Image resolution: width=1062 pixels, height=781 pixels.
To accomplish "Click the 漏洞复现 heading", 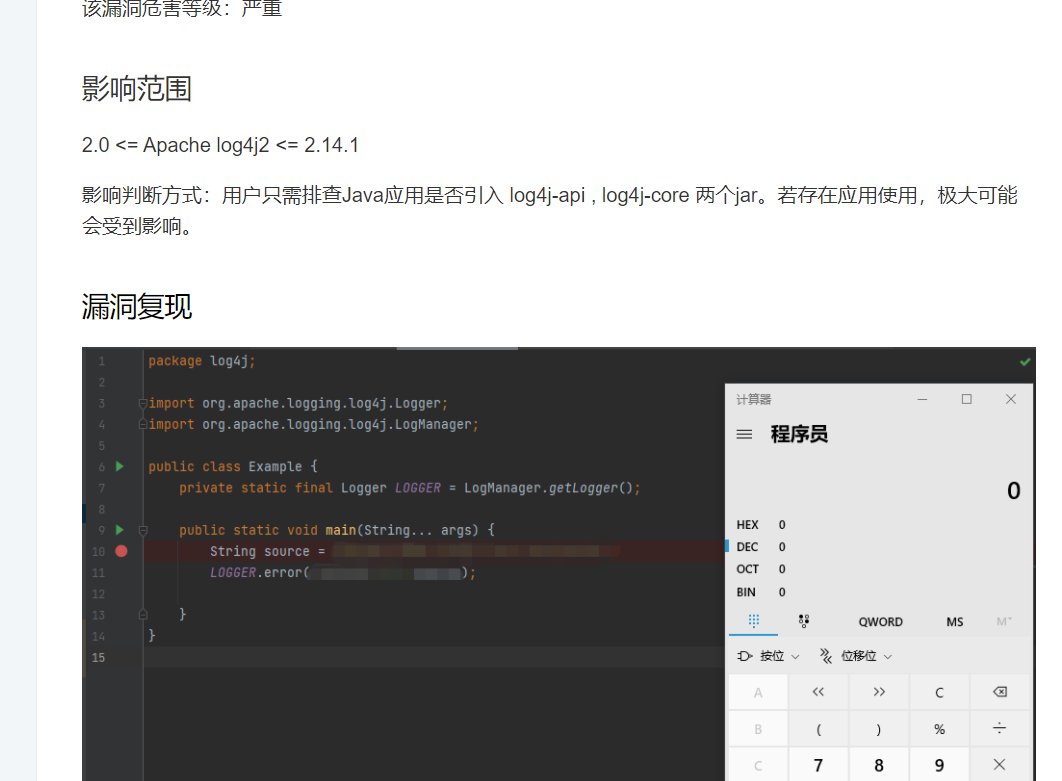I will pos(137,307).
